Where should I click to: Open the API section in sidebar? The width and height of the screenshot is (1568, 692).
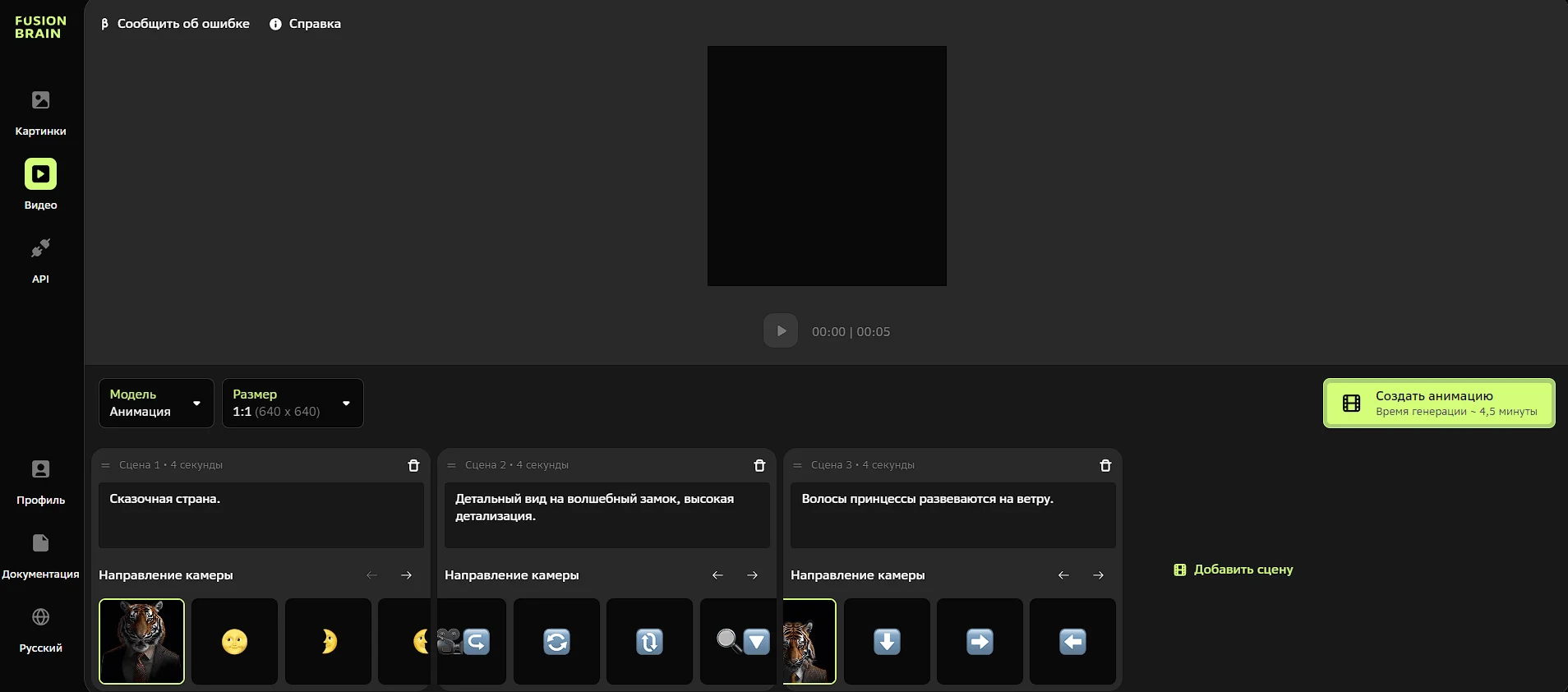[x=40, y=260]
